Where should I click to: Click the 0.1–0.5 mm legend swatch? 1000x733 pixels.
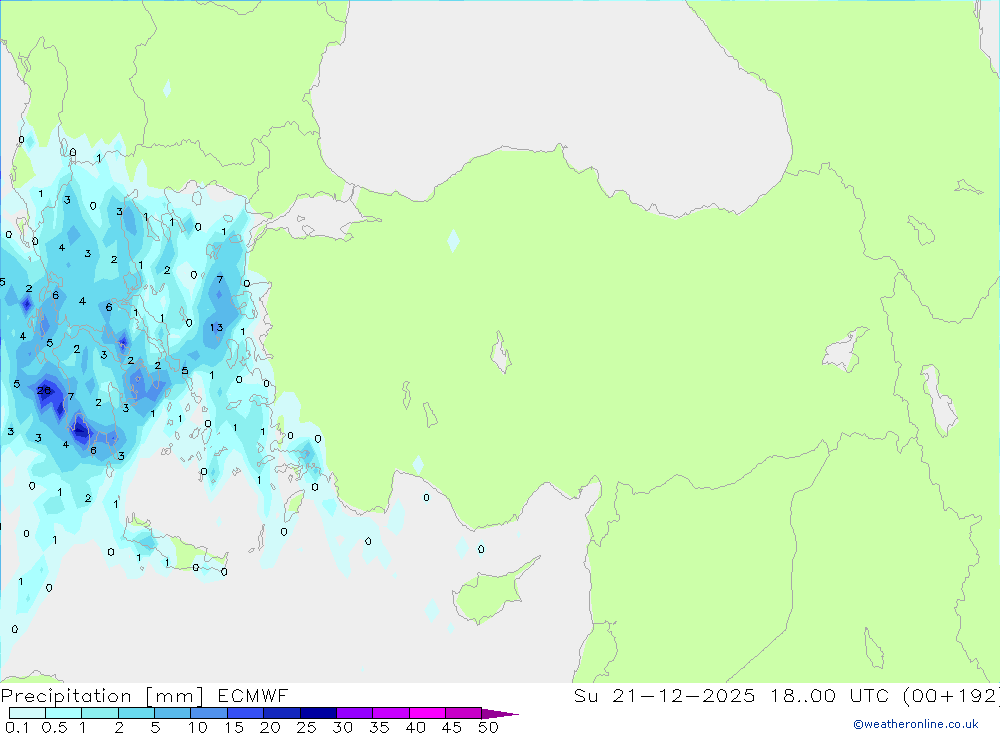[x=27, y=713]
